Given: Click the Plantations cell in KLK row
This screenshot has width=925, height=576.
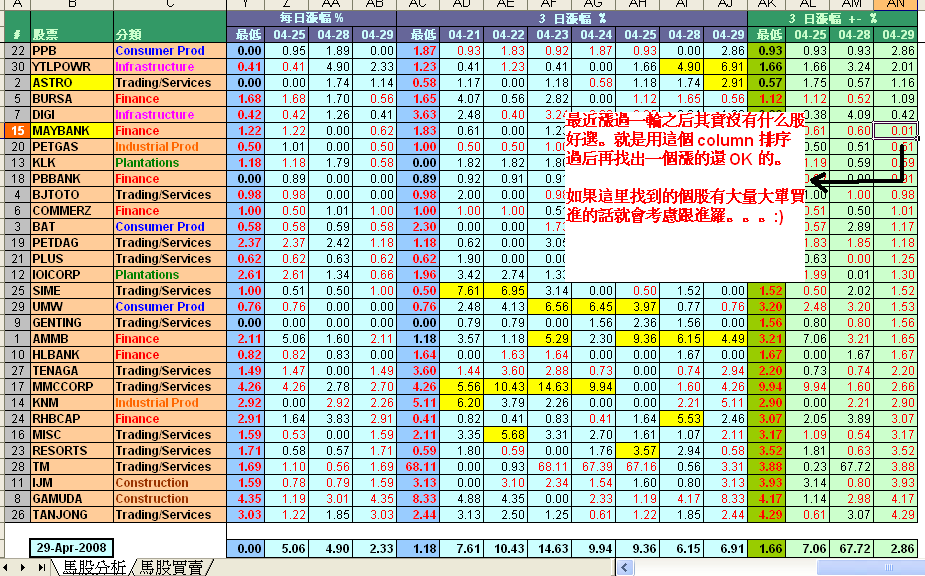Looking at the screenshot, I should (168, 163).
